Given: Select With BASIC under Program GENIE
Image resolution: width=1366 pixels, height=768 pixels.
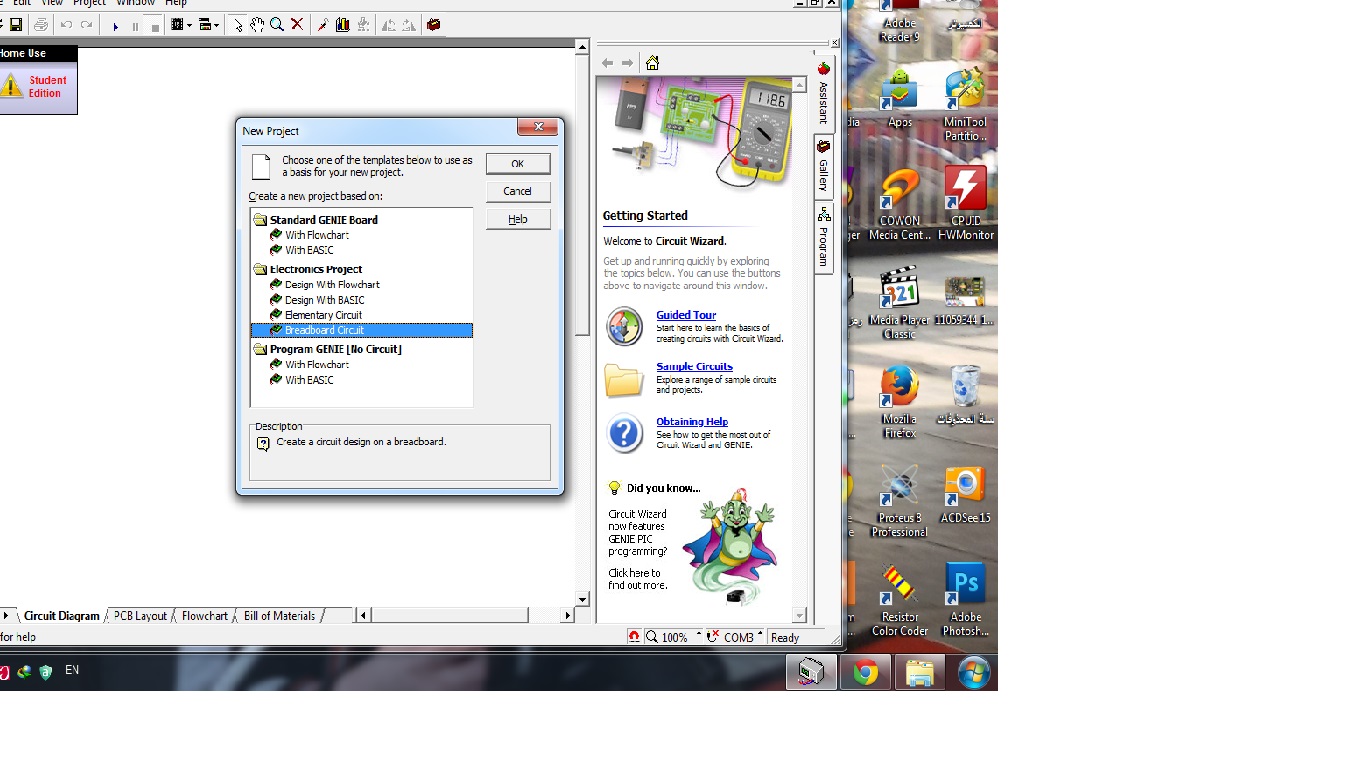Looking at the screenshot, I should tap(303, 380).
